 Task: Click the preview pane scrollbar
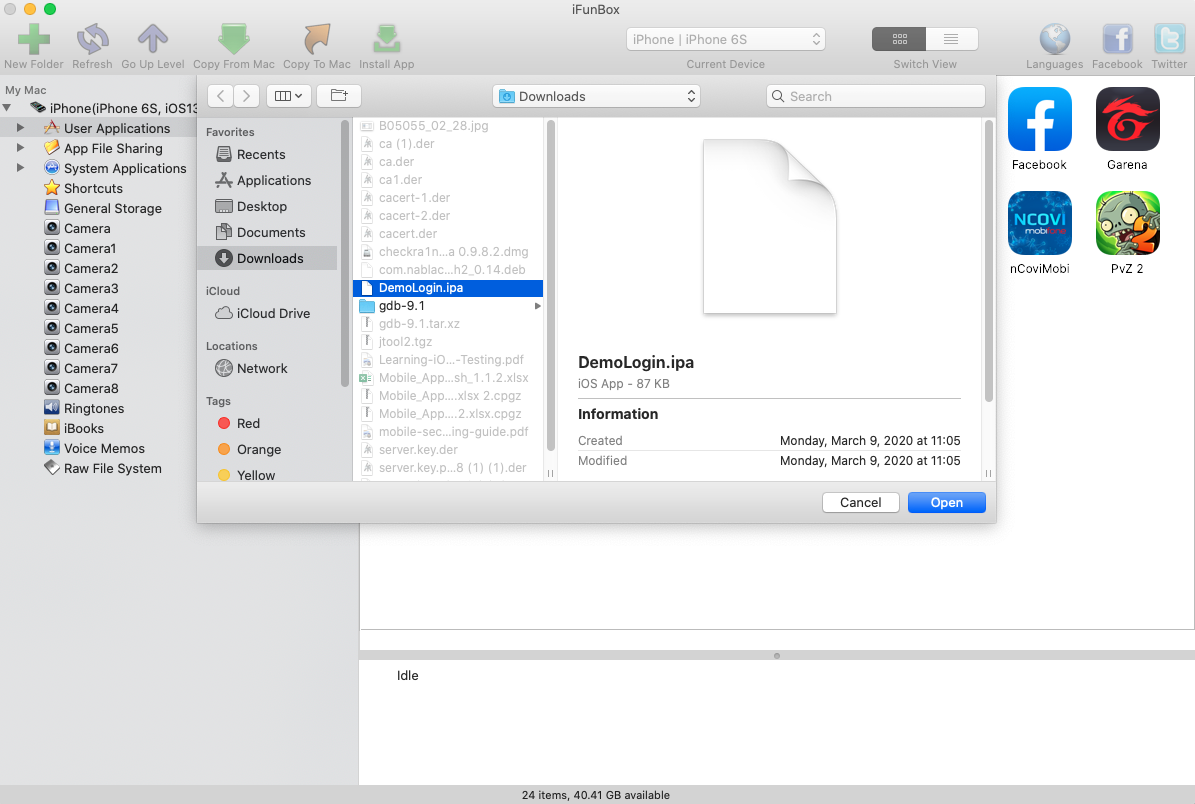coord(988,261)
